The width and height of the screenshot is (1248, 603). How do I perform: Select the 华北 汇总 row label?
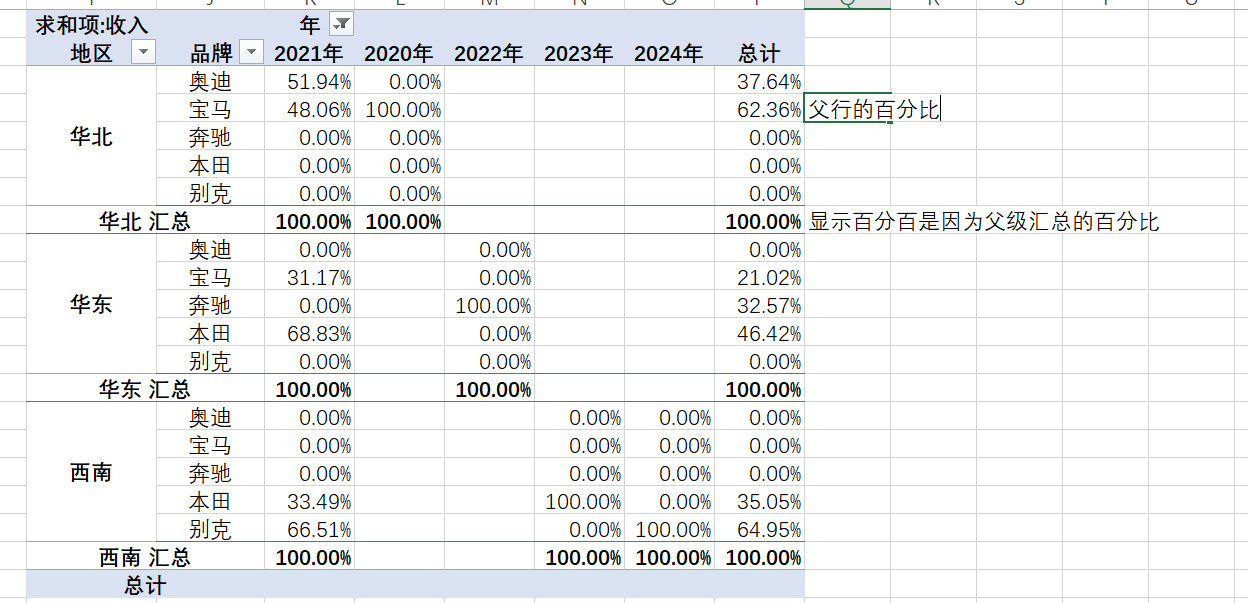(x=145, y=221)
